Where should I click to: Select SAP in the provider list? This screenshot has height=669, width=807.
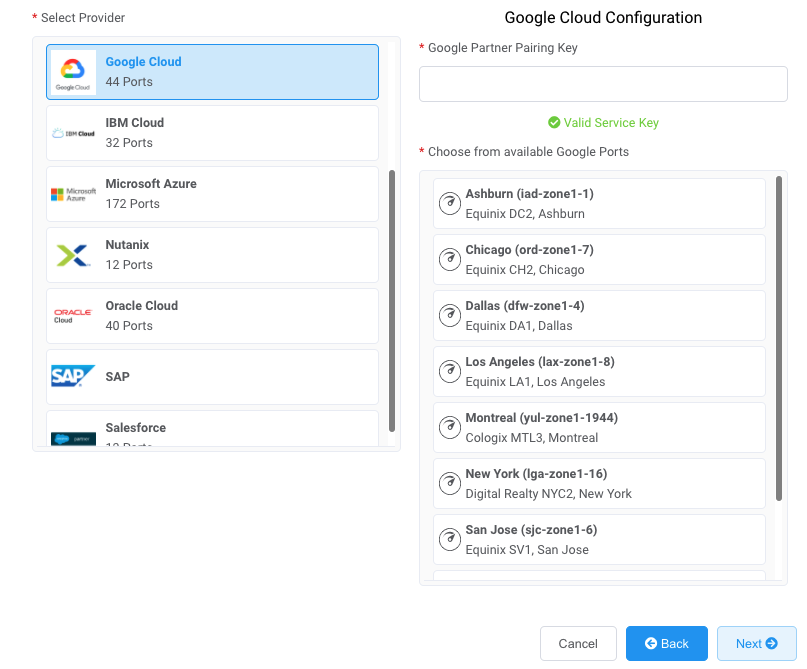pyautogui.click(x=213, y=377)
